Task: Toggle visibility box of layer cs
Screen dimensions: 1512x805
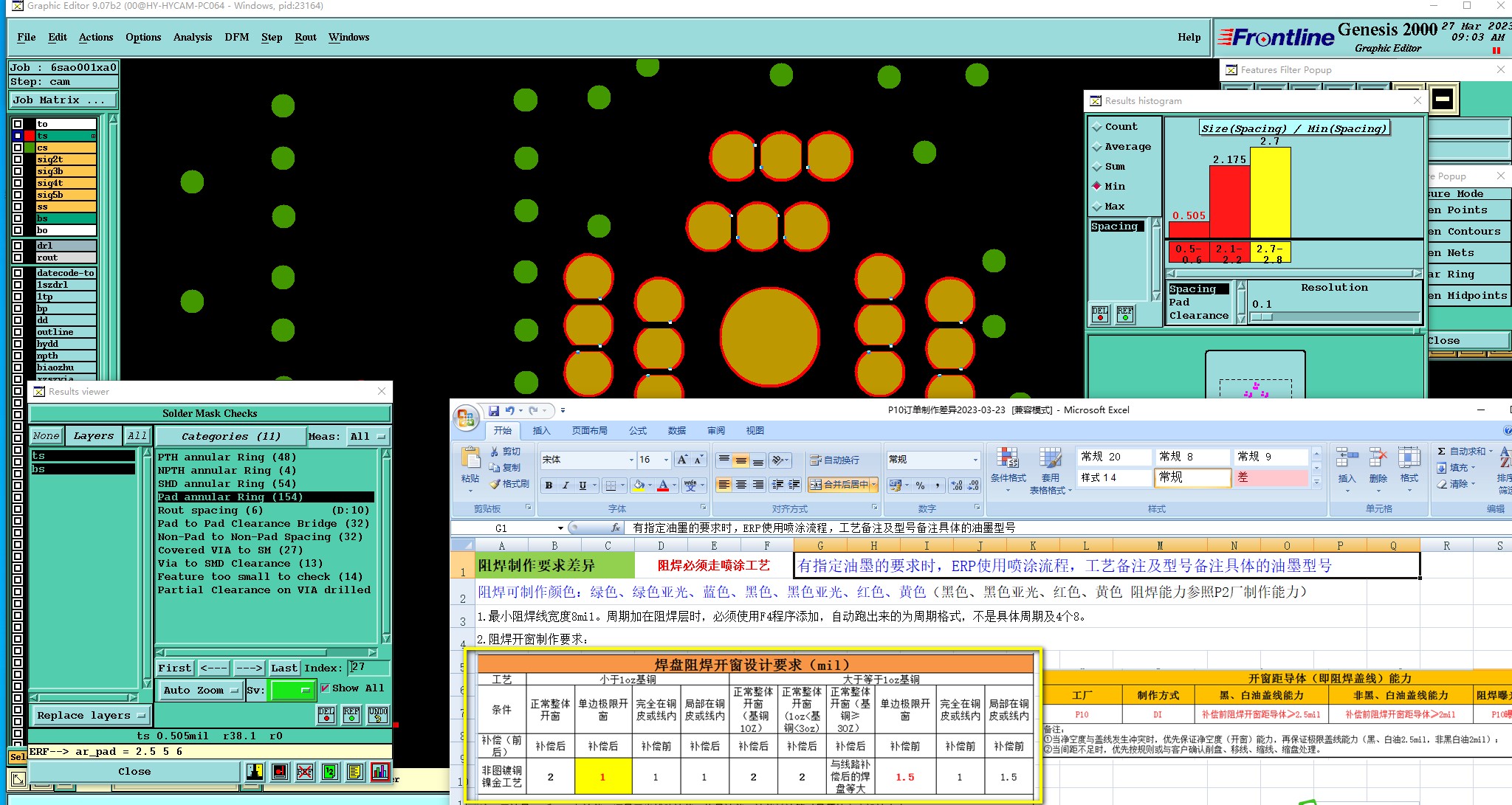Action: pyautogui.click(x=18, y=148)
